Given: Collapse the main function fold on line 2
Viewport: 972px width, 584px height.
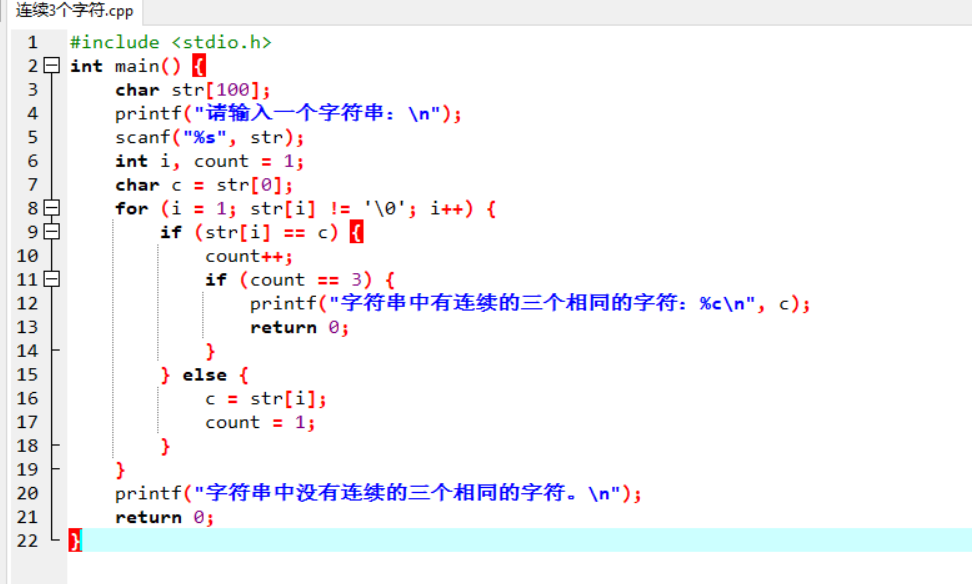Looking at the screenshot, I should [x=52, y=65].
